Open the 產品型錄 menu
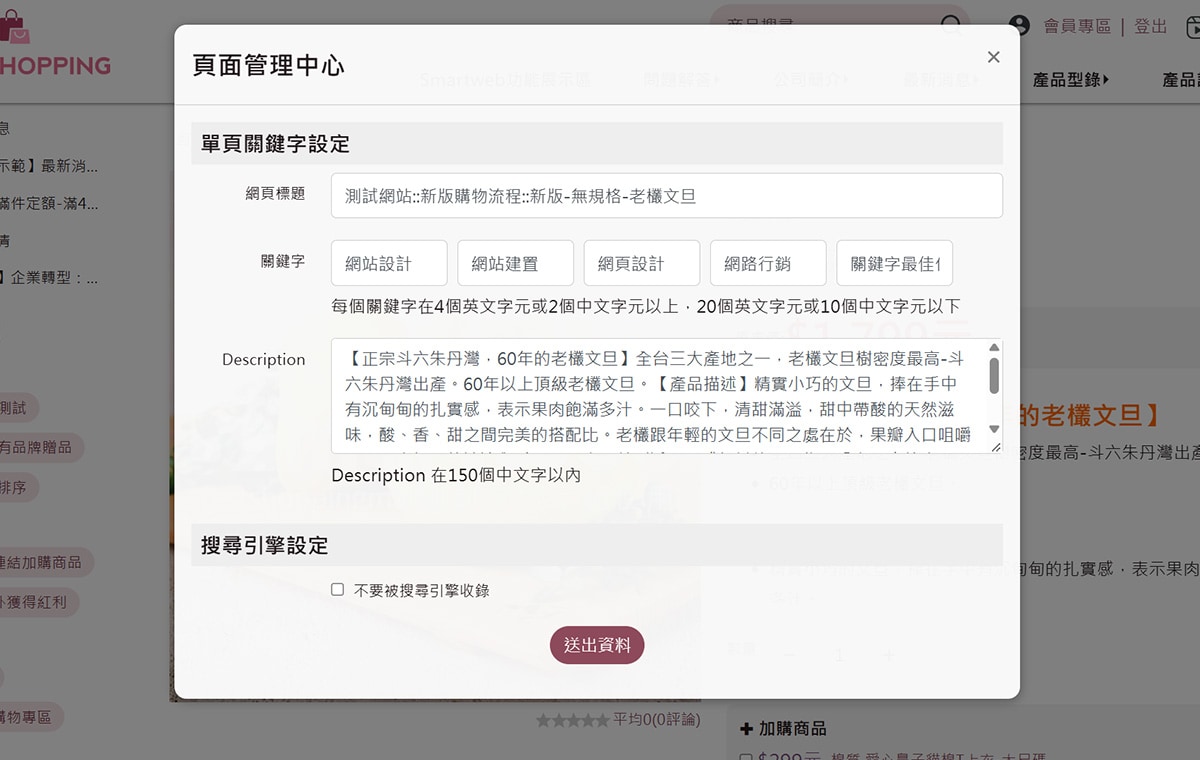1200x760 pixels. click(x=1071, y=79)
